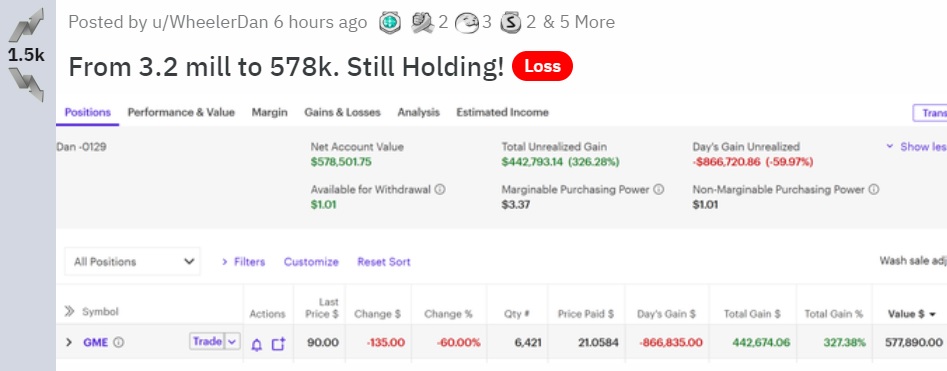
Task: Open the All Positions dropdown
Action: (132, 262)
